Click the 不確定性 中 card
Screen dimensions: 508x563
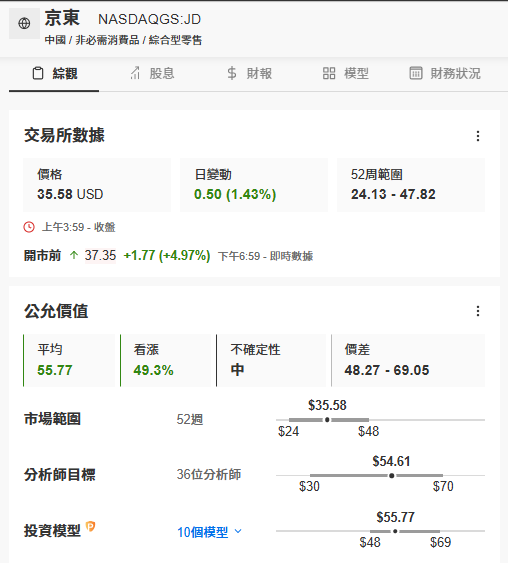tap(271, 360)
